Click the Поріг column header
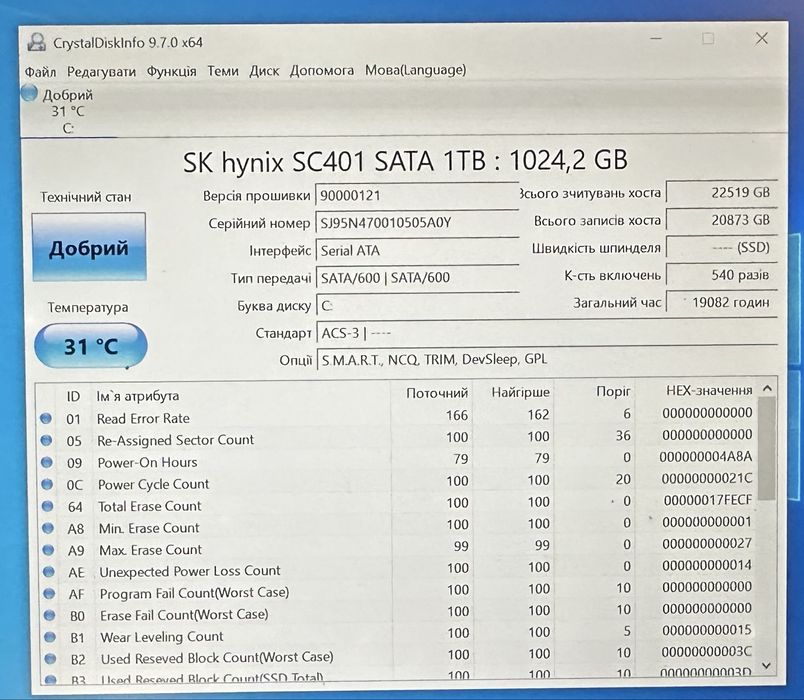 coord(595,391)
